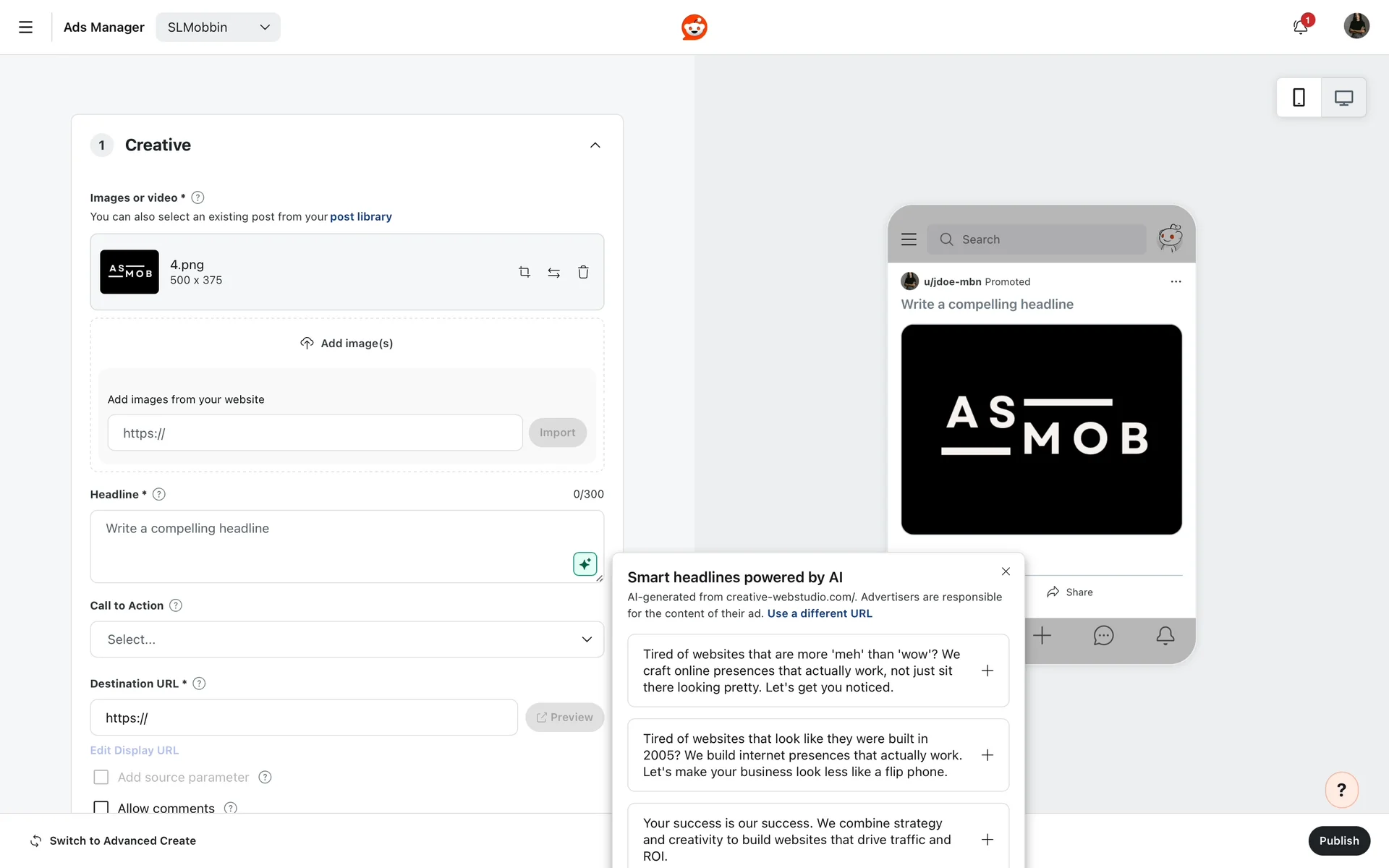Open the notifications bell
1389x868 pixels.
1300,27
